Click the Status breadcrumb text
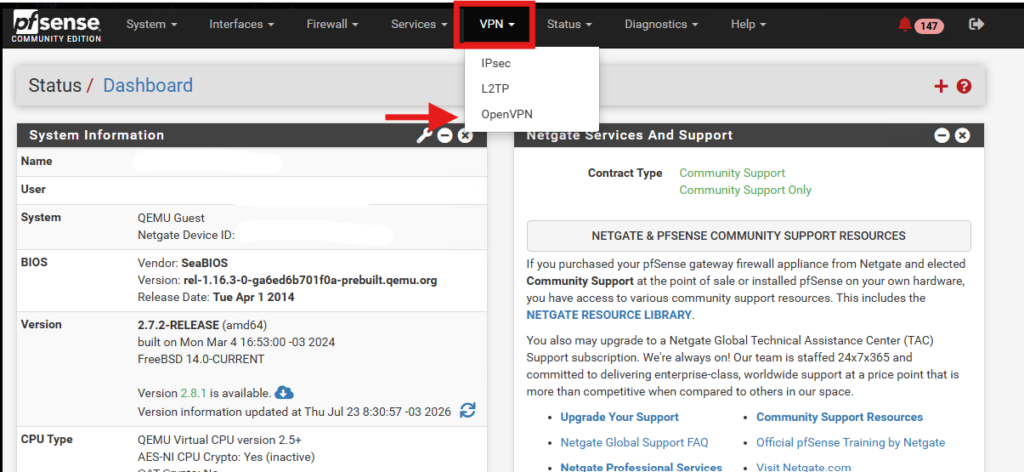The image size is (1024, 472). (55, 86)
